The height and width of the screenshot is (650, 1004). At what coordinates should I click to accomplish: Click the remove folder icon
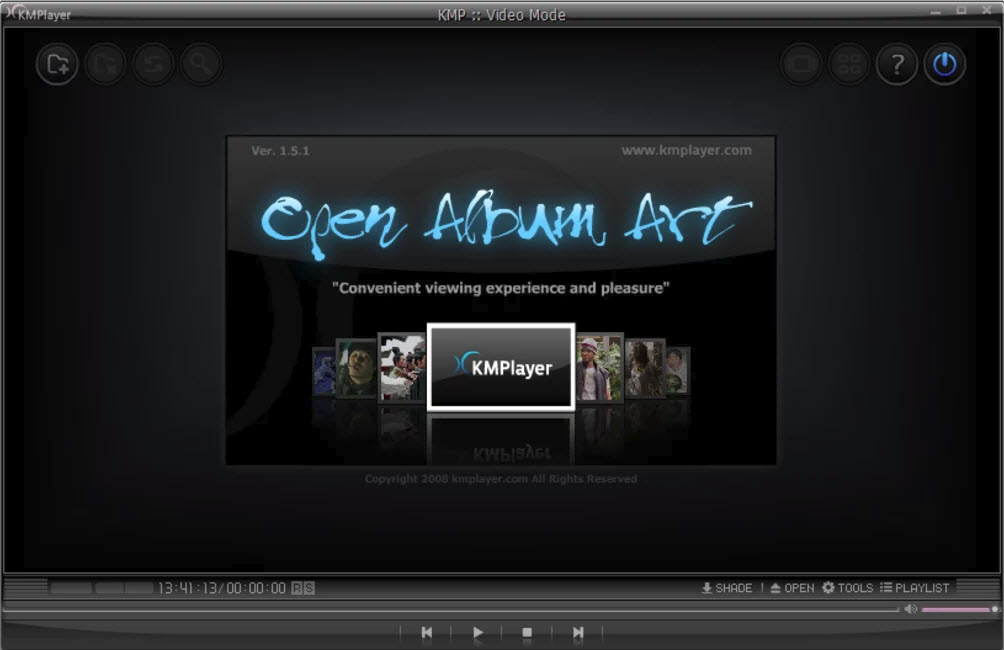(105, 64)
